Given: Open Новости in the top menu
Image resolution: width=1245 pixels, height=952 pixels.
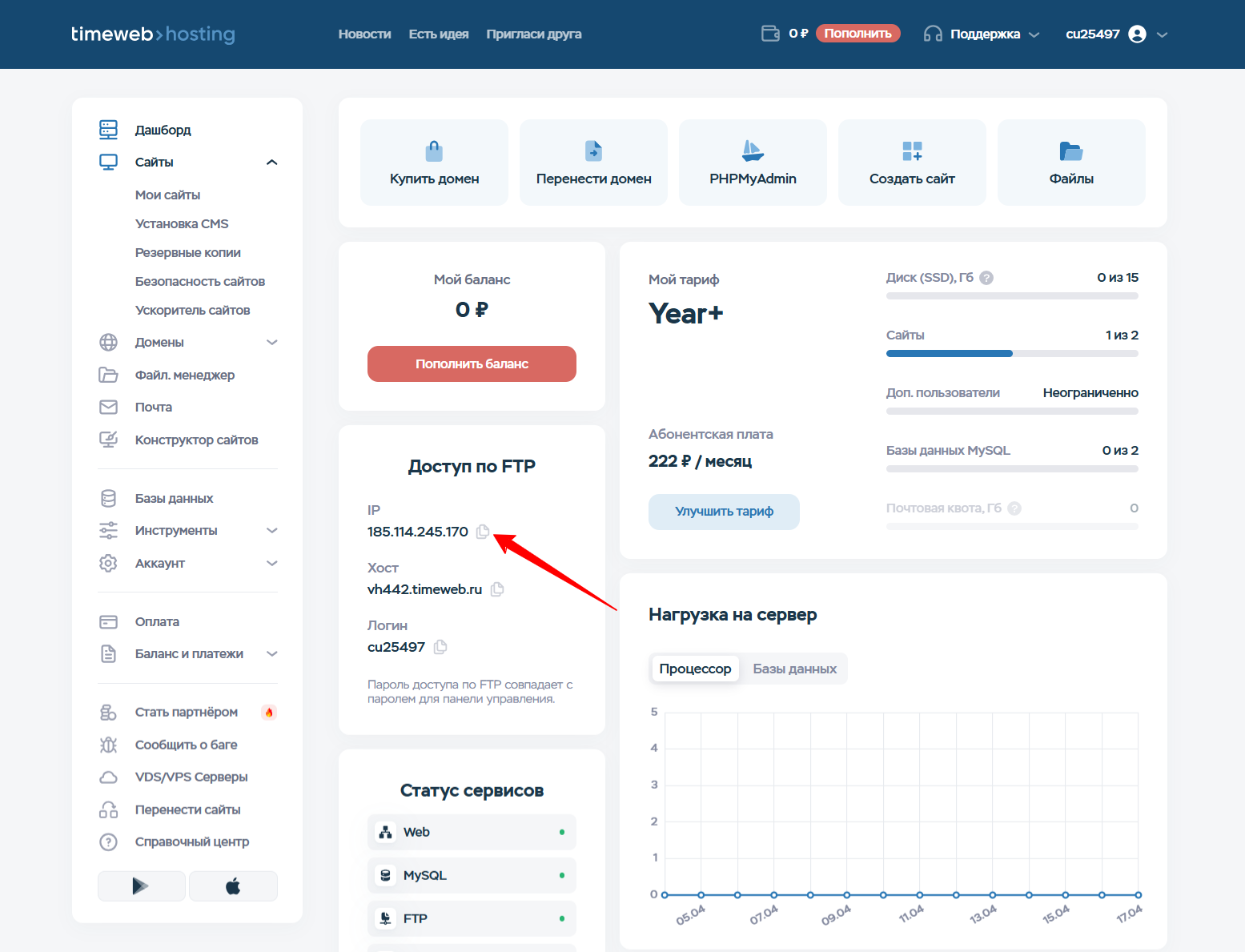Looking at the screenshot, I should click(x=364, y=34).
